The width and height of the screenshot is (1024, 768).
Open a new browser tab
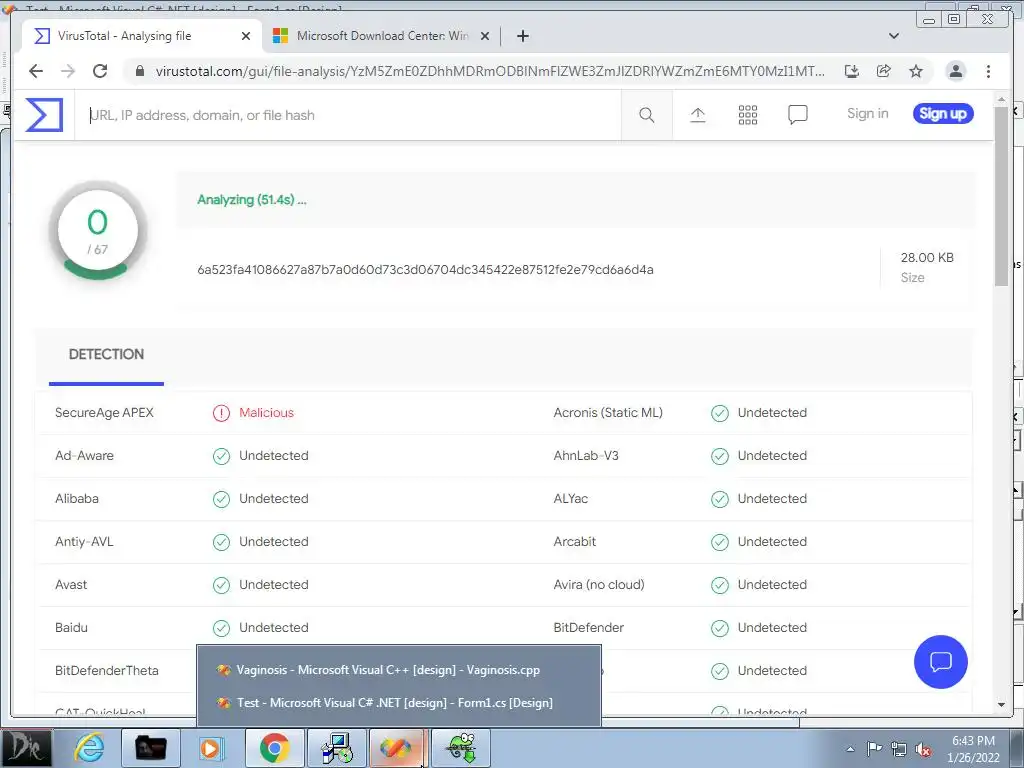(522, 36)
